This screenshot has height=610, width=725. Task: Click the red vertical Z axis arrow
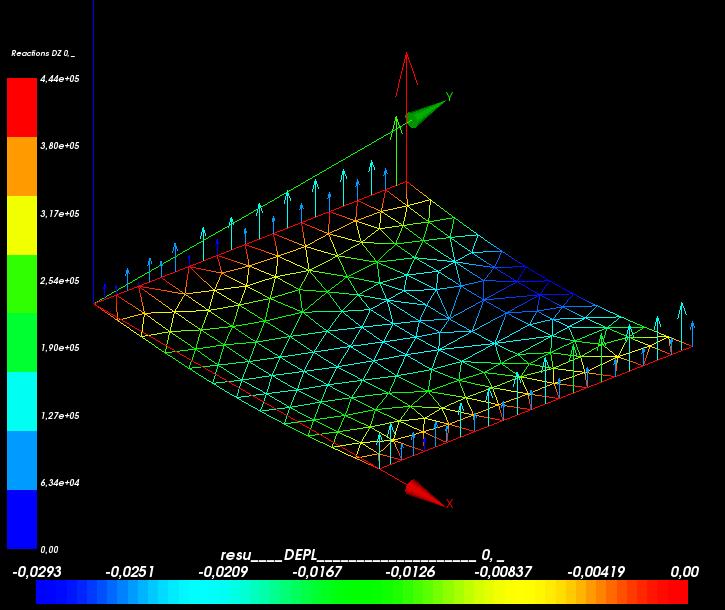point(406,117)
